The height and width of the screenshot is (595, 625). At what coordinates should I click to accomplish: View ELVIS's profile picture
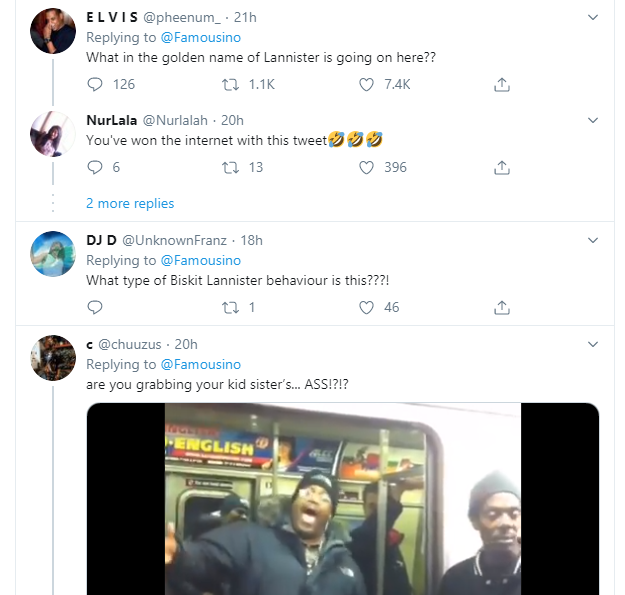[53, 31]
